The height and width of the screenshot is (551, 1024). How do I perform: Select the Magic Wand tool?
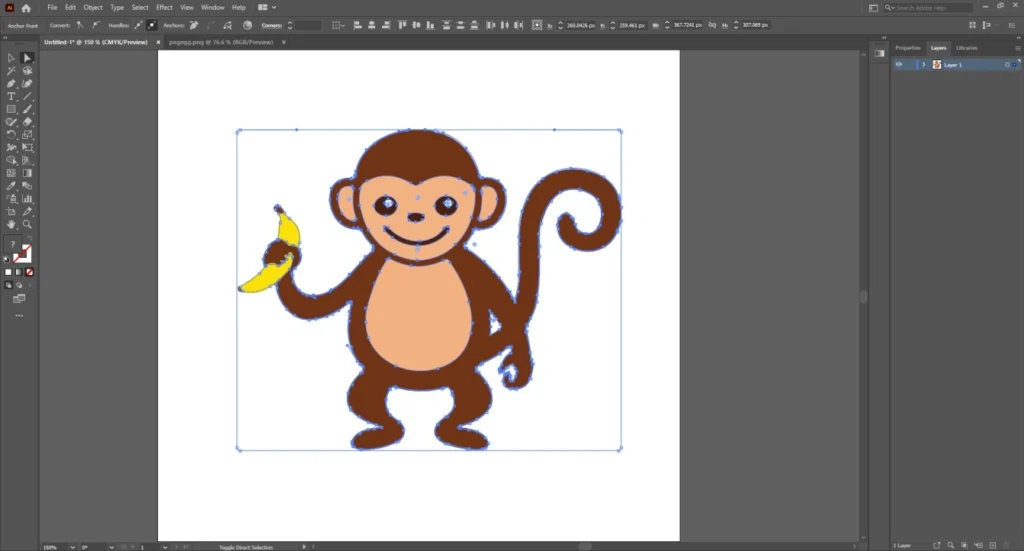[11, 71]
